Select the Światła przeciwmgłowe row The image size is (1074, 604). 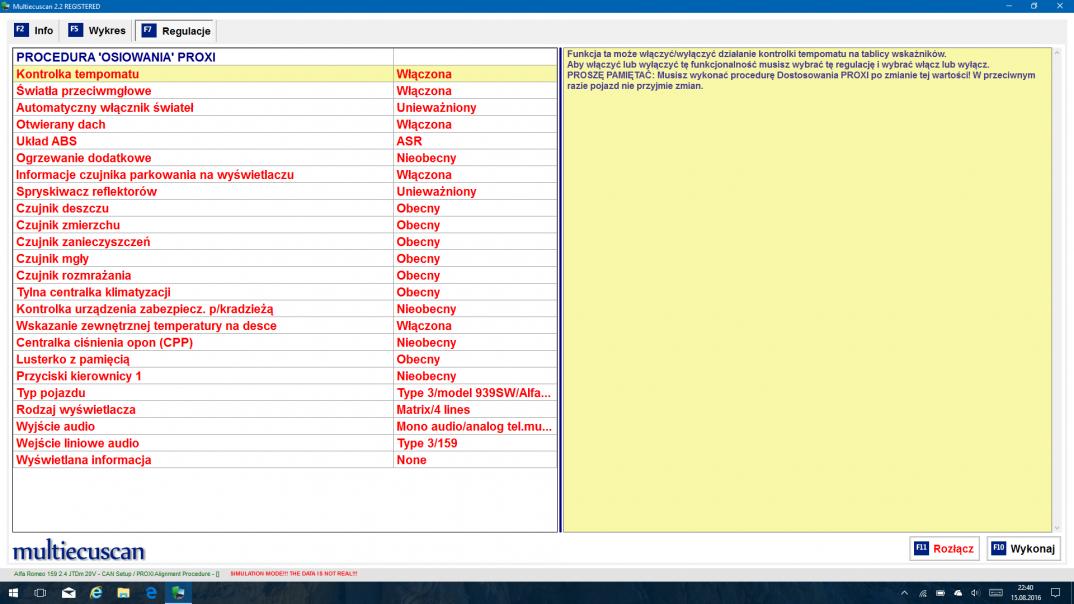(285, 91)
